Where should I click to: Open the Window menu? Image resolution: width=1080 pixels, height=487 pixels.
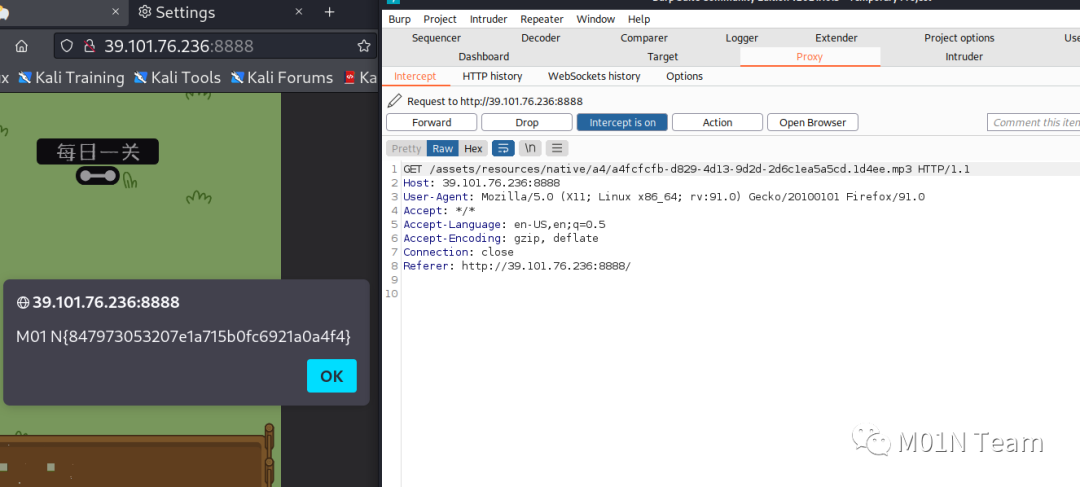click(596, 19)
